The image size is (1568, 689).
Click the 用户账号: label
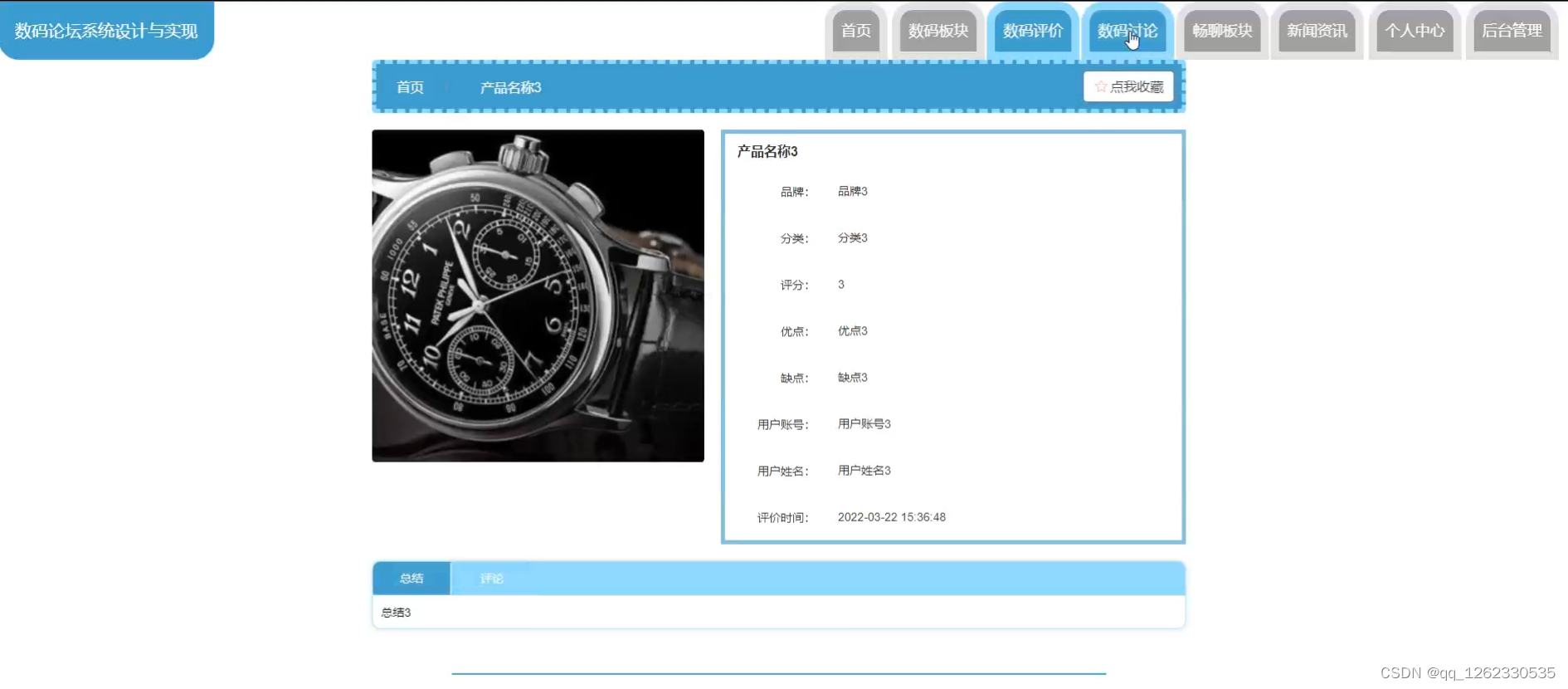782,424
